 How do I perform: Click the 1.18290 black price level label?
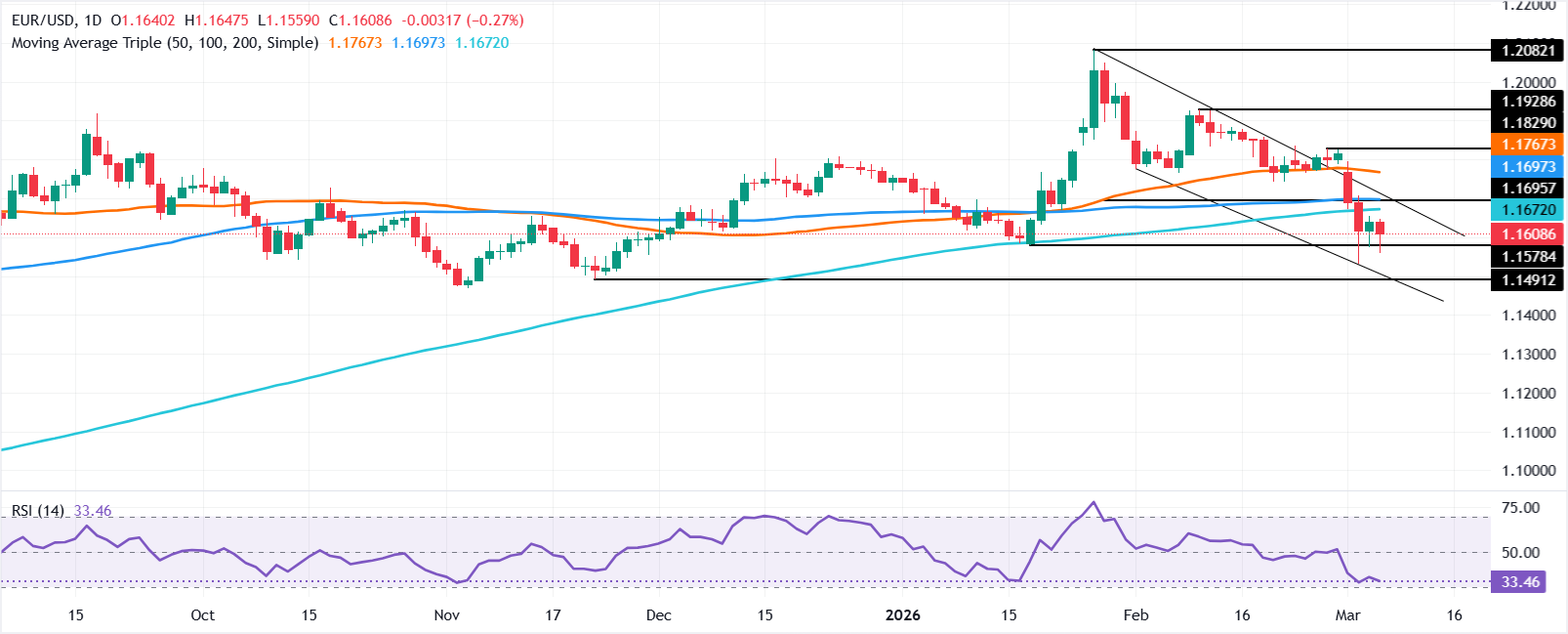[1527, 123]
